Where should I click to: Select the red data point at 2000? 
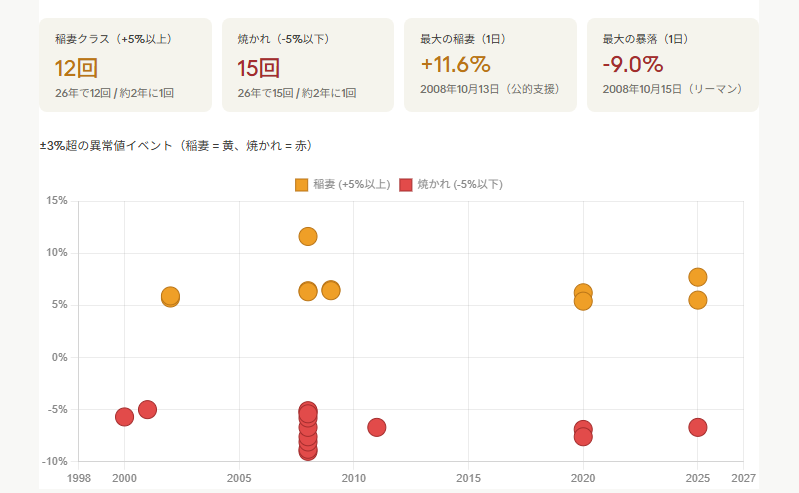(x=124, y=417)
